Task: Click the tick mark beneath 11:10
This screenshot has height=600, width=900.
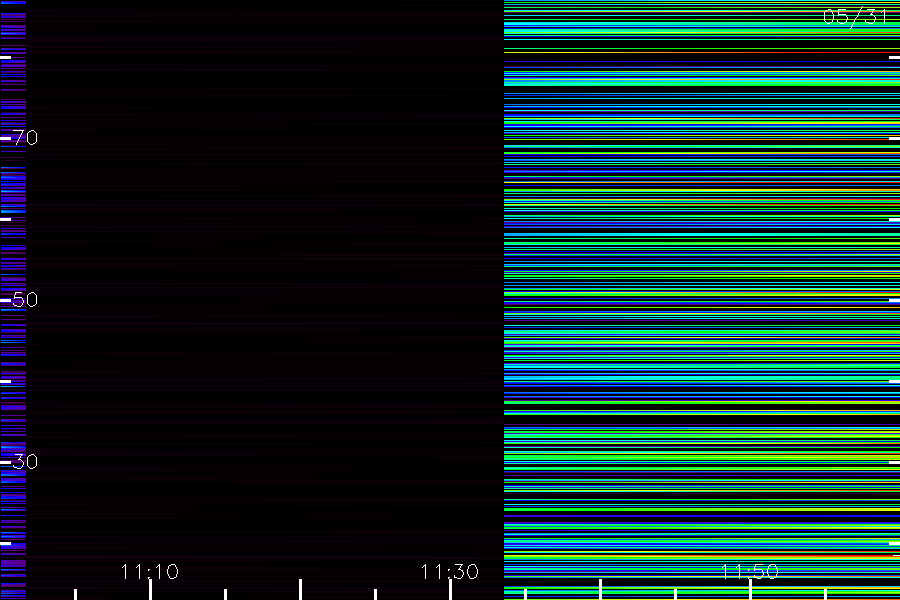Action: [x=150, y=590]
